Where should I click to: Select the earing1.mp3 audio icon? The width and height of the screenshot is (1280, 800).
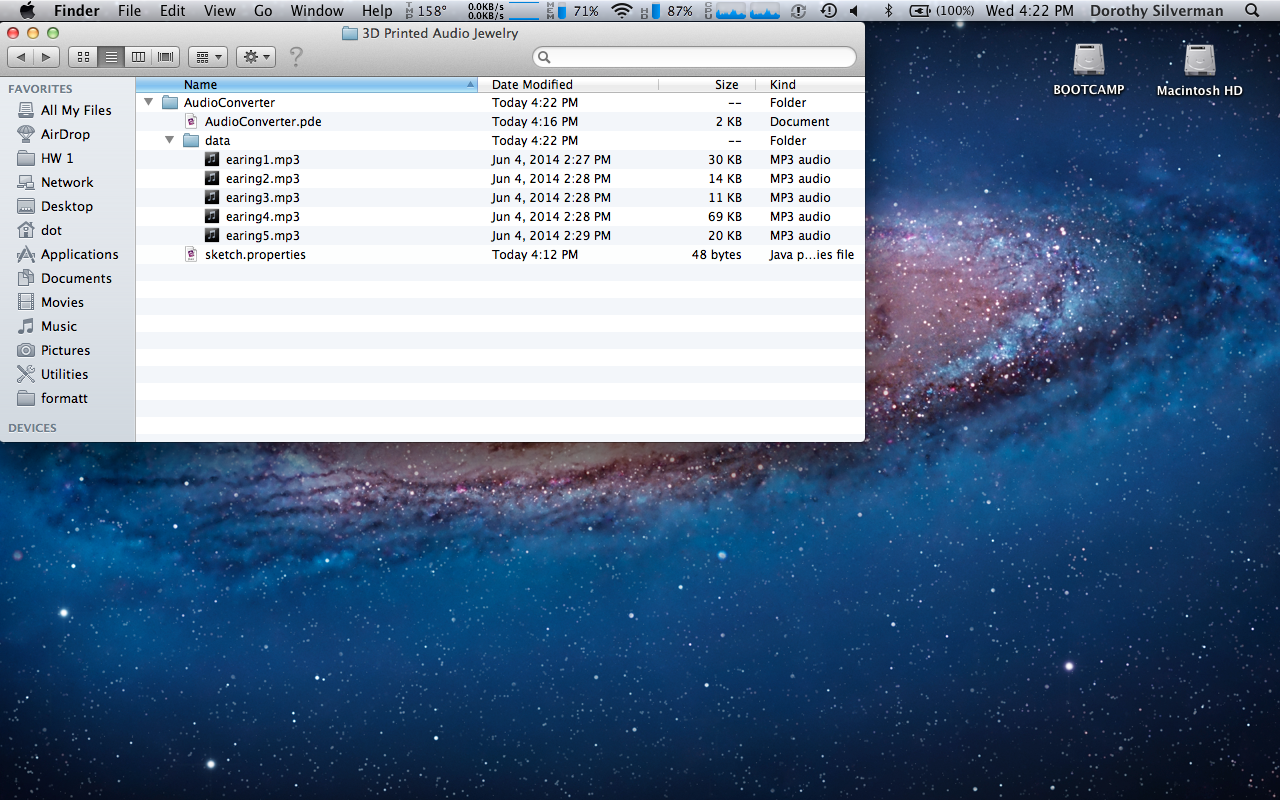pos(212,159)
